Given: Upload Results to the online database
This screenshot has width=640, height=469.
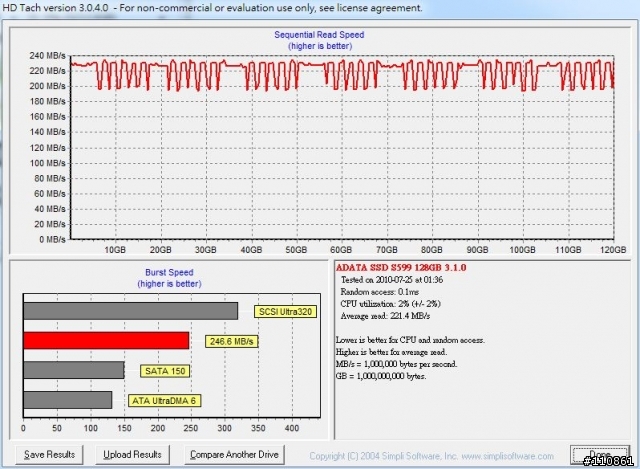Looking at the screenshot, I should [x=132, y=454].
